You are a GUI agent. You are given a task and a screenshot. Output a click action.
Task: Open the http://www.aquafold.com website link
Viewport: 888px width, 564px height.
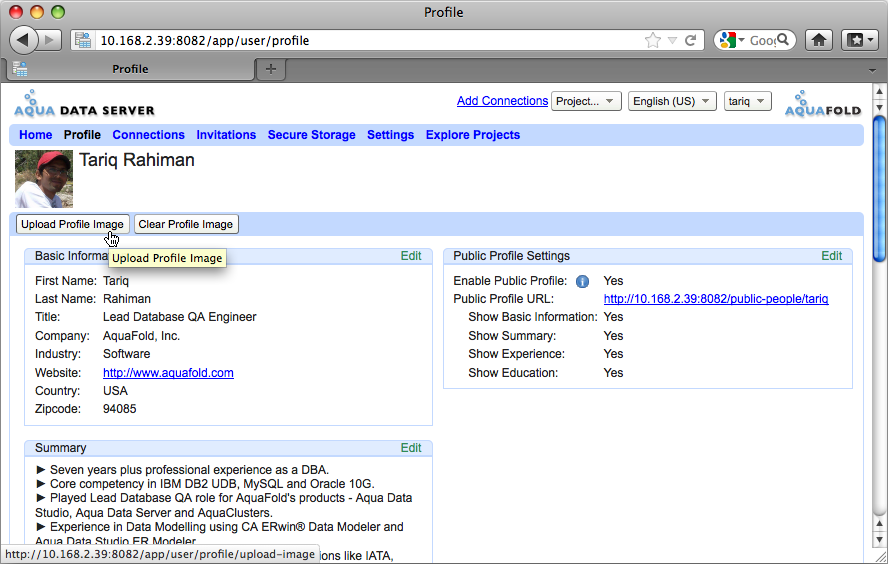168,373
